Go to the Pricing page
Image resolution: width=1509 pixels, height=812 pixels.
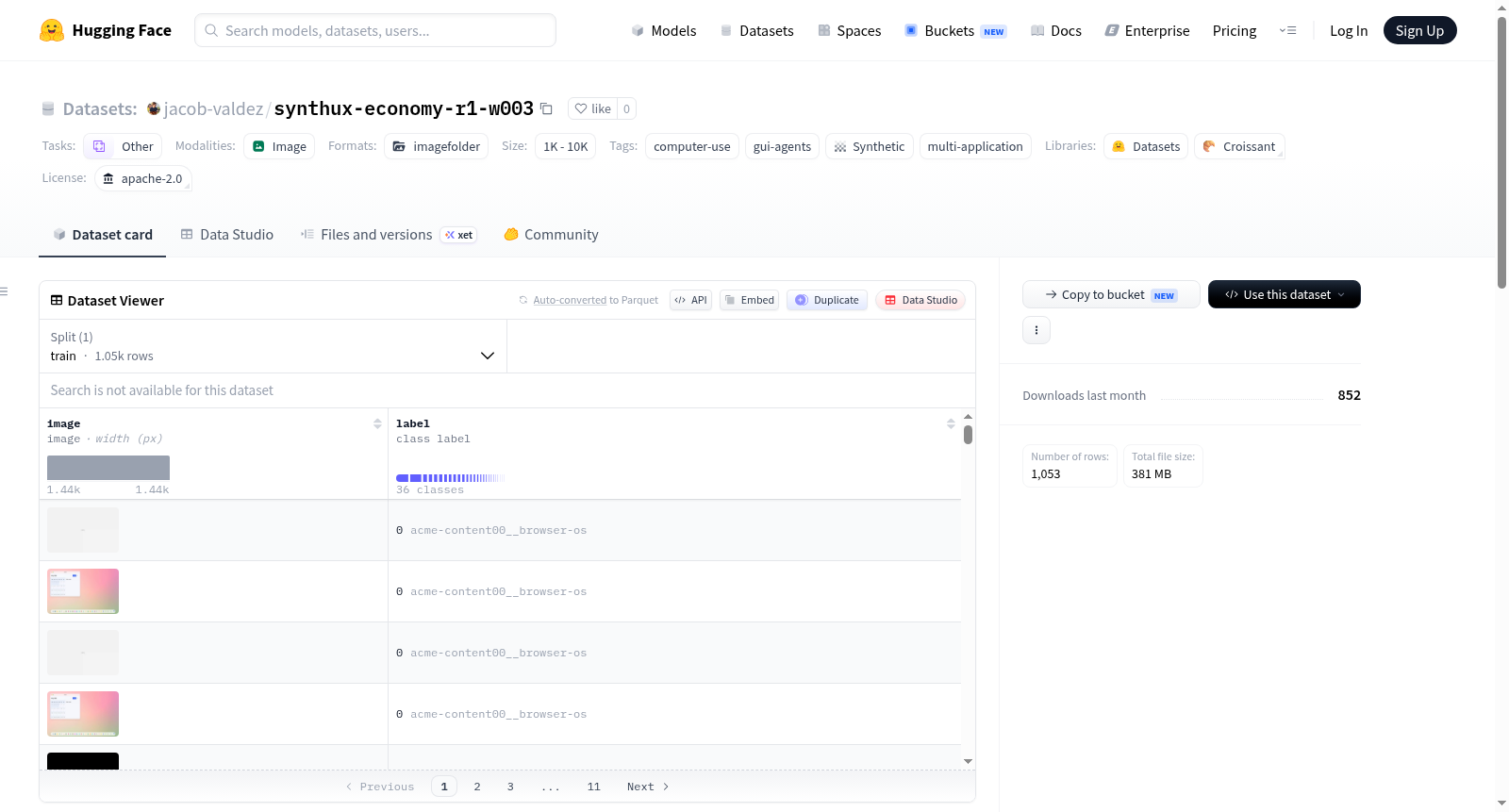pos(1235,30)
